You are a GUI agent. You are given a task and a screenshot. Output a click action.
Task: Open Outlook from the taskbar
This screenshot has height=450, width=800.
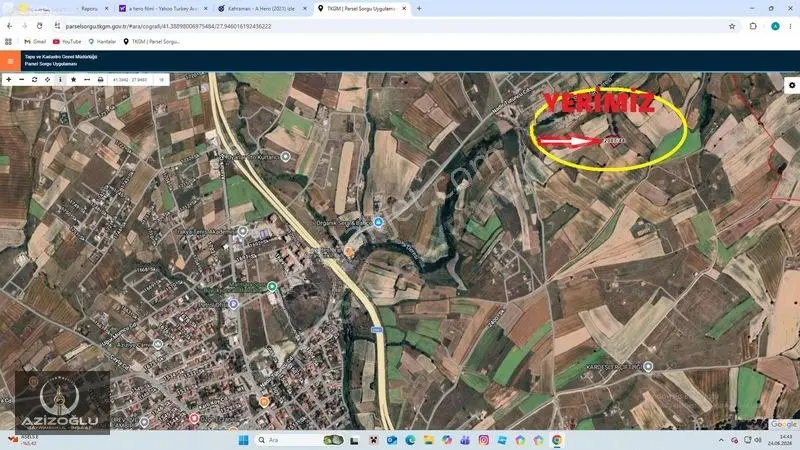391,440
